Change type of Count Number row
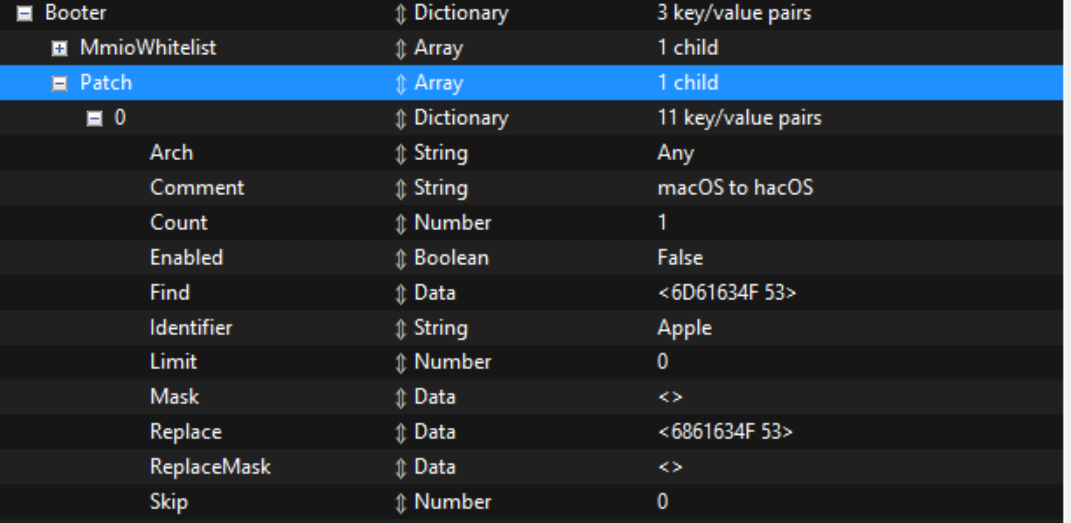 [400, 223]
